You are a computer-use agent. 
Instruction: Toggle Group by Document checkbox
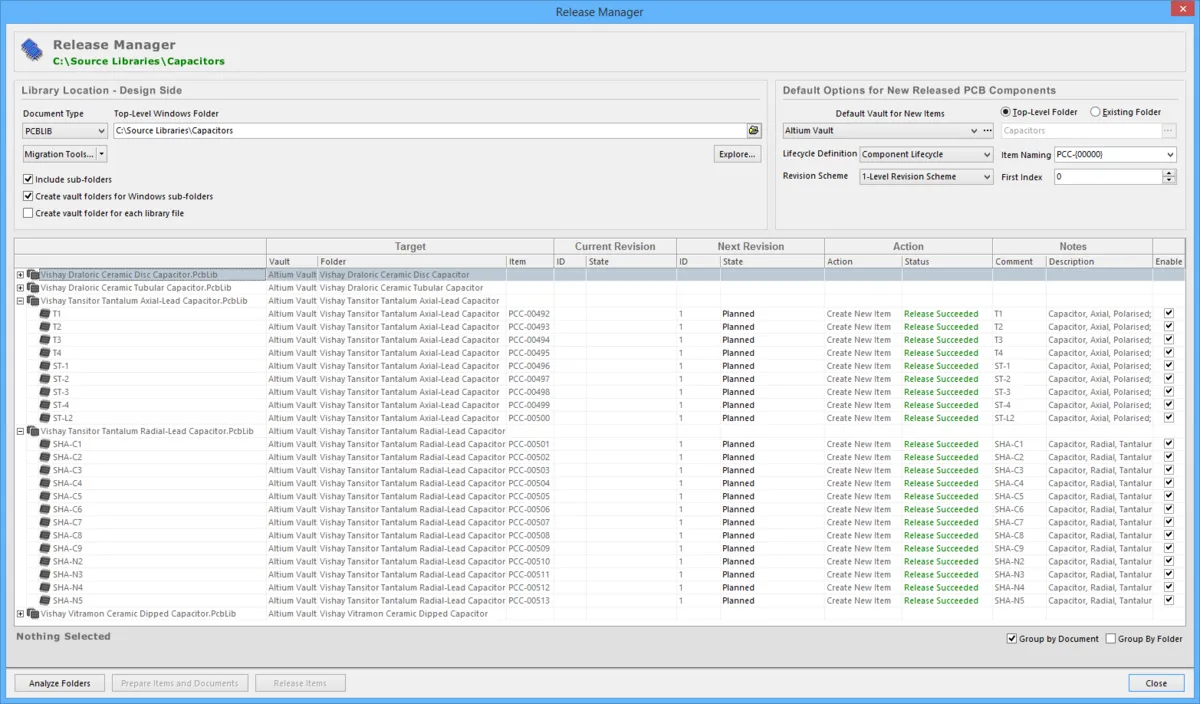1012,639
